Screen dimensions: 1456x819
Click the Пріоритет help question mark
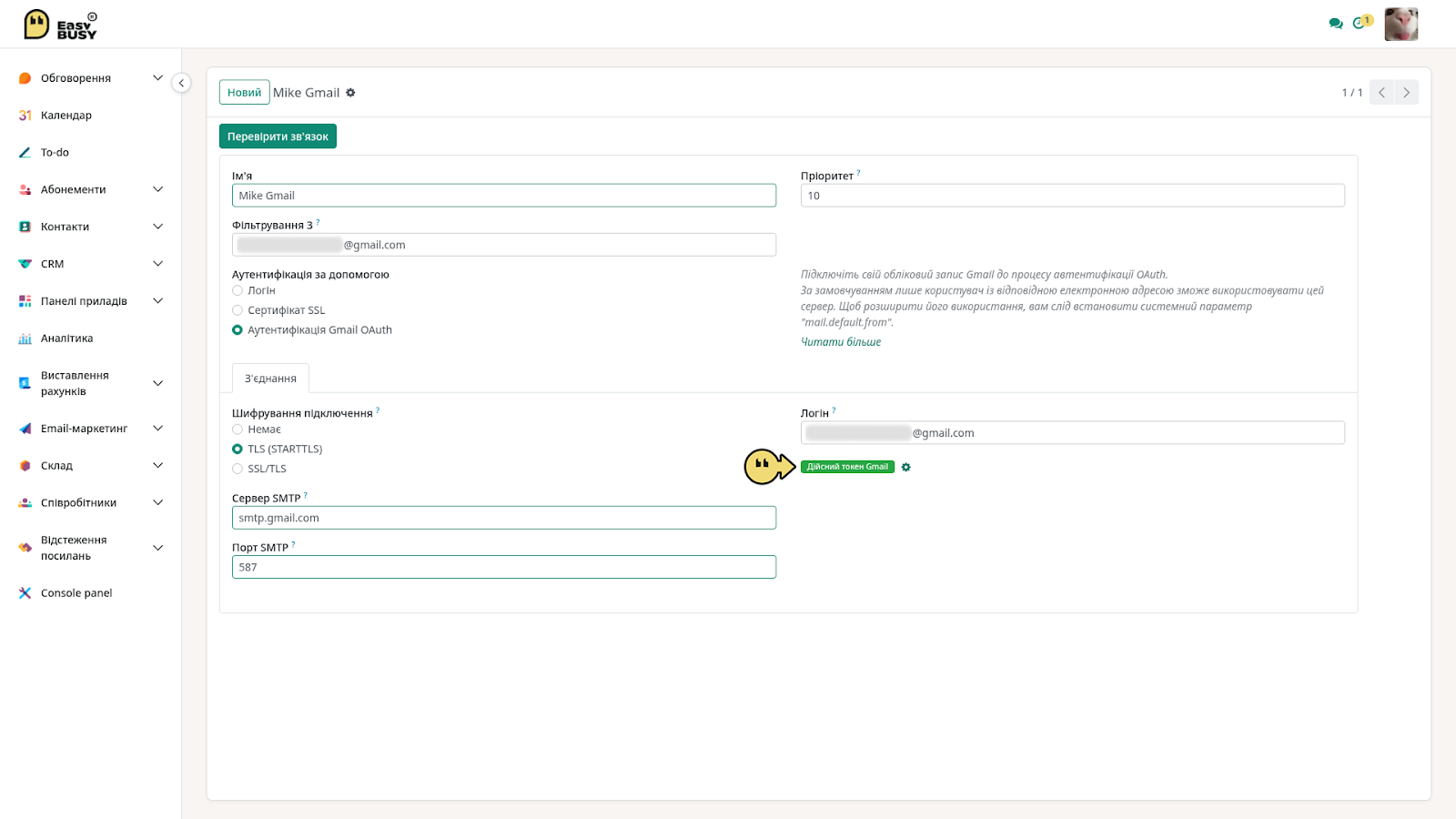point(858,173)
